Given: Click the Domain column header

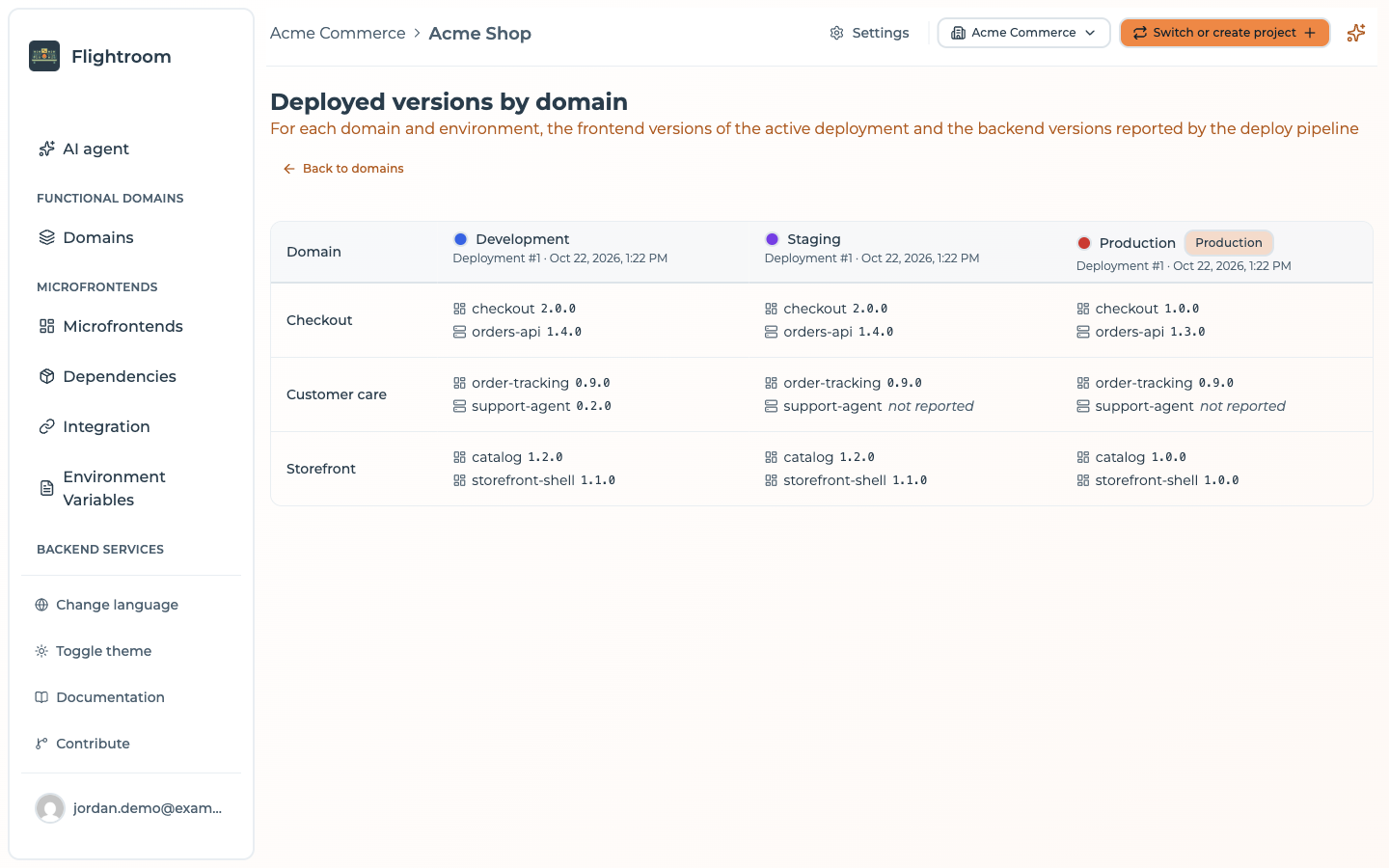Looking at the screenshot, I should pyautogui.click(x=313, y=252).
